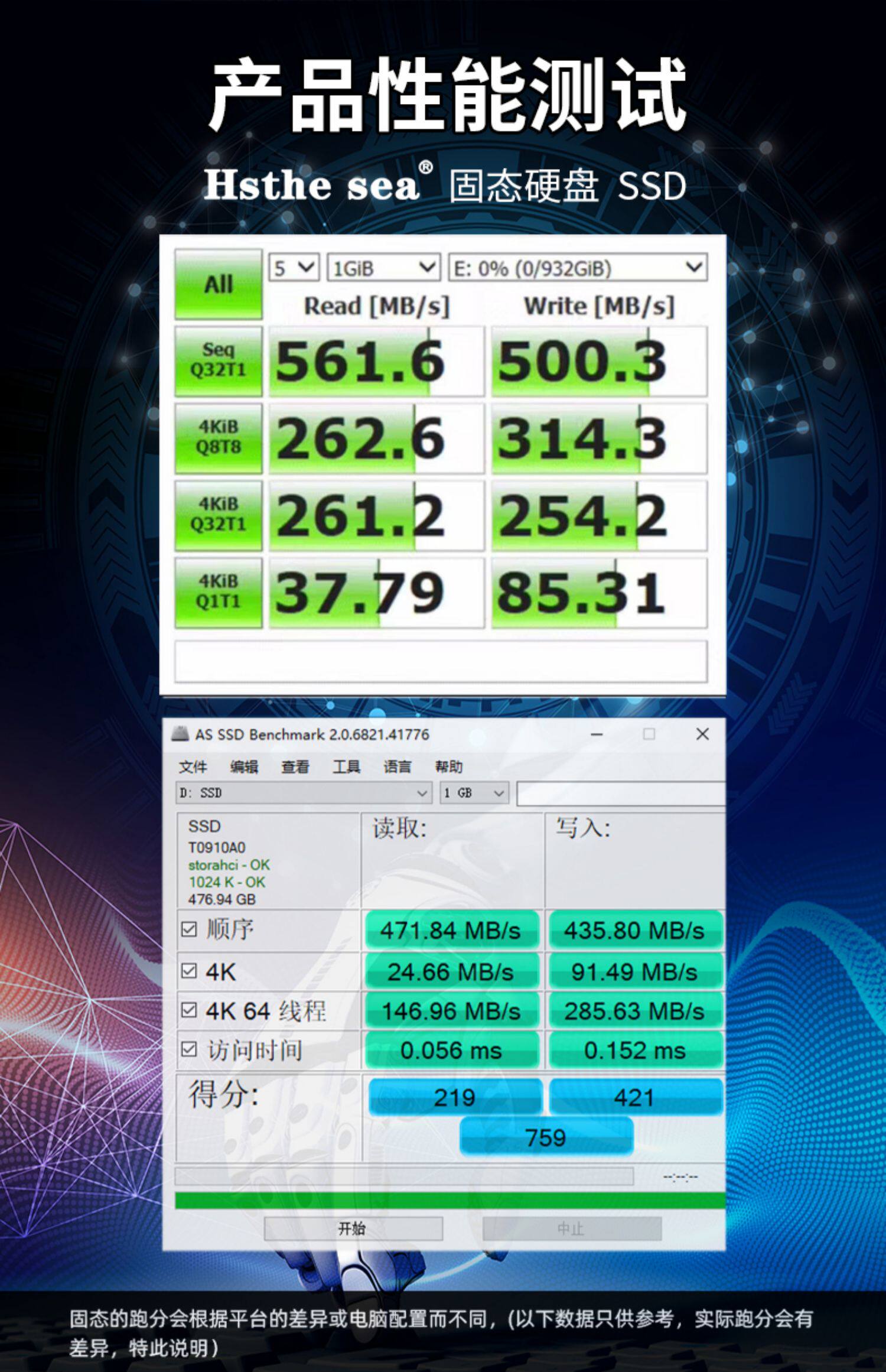Click the read score 219
The image size is (886, 1372).
click(455, 1097)
